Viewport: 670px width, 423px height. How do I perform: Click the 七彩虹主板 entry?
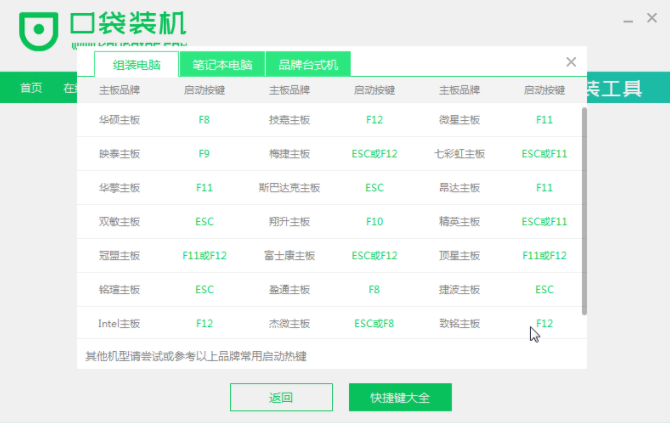460,154
